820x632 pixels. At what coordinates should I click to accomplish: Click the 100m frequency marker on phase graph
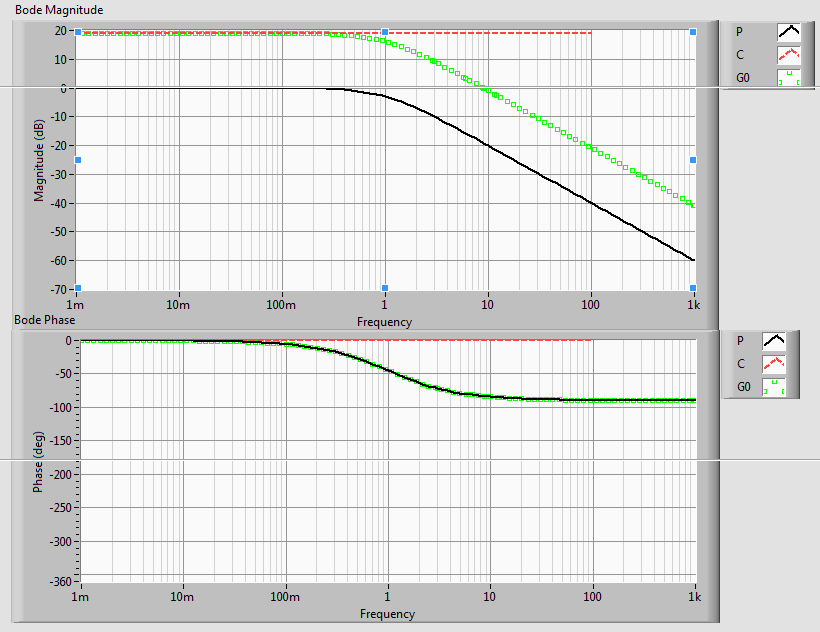(285, 596)
